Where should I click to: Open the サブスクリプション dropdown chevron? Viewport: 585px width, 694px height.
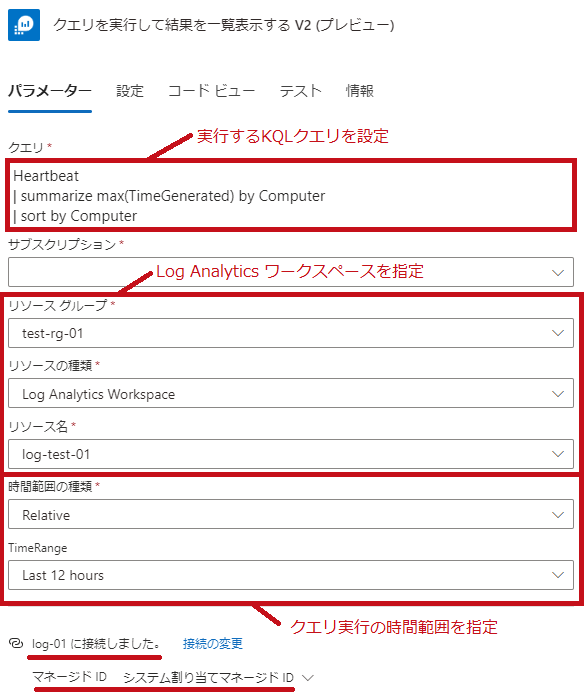(558, 273)
